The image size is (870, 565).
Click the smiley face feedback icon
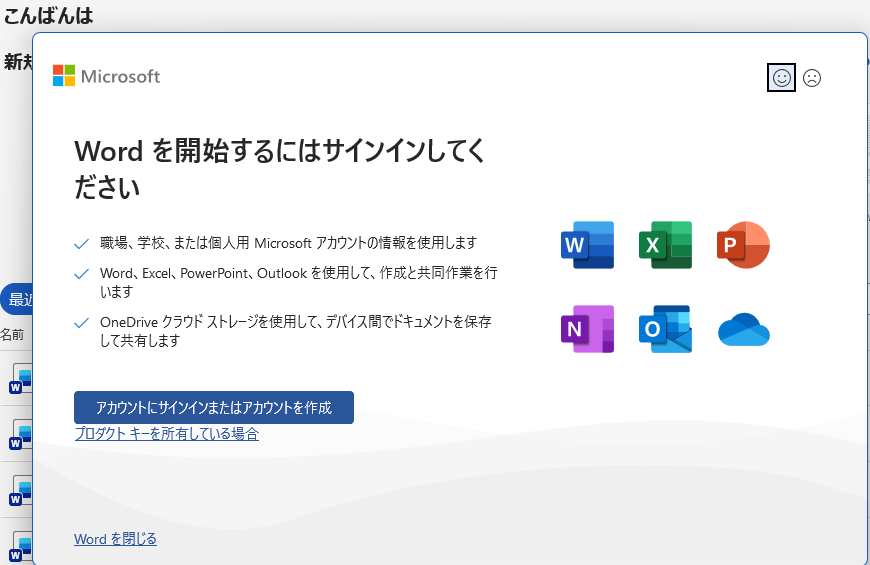pos(781,77)
